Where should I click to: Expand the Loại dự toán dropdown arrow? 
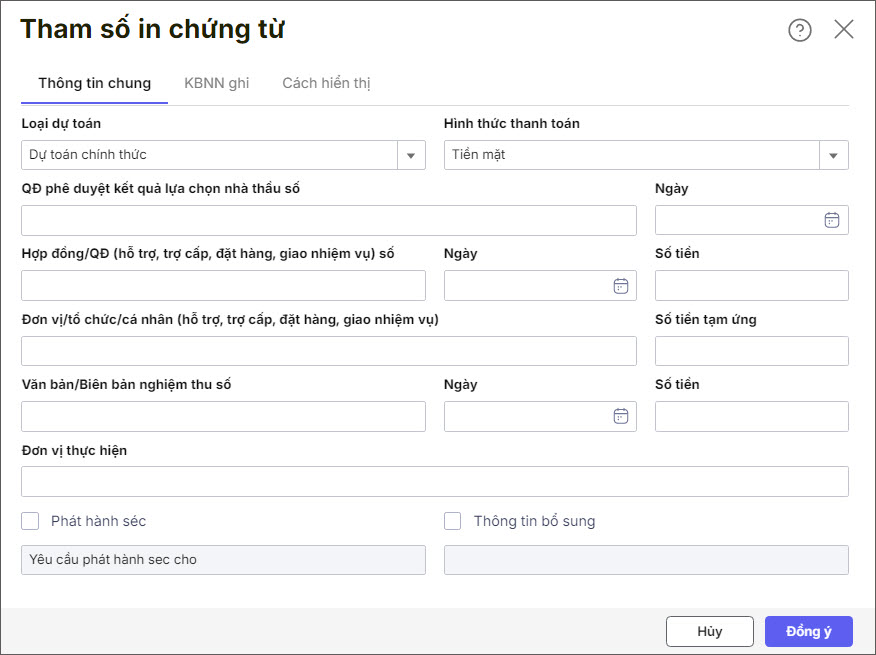click(411, 155)
